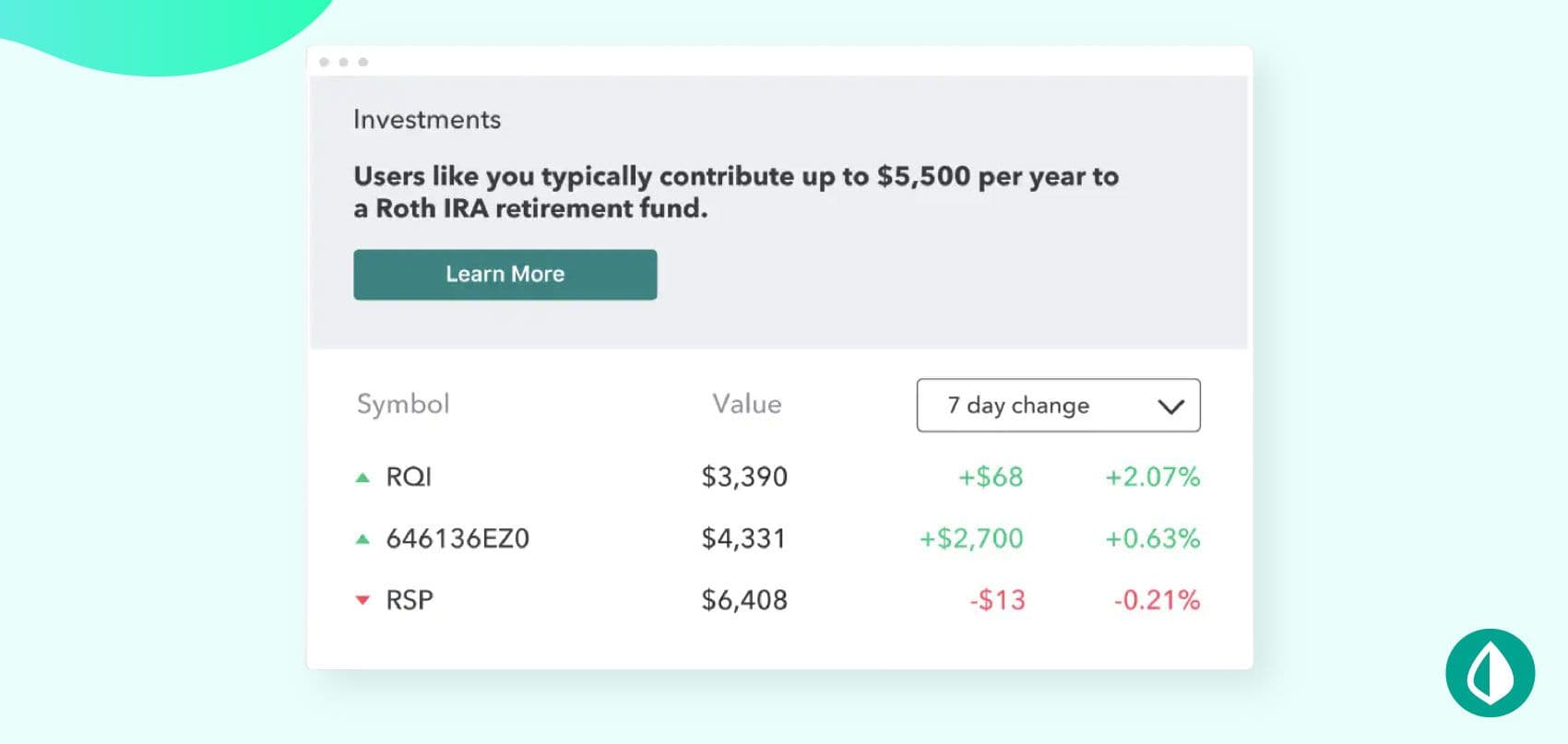Viewport: 1568px width, 744px height.
Task: Click the second window control dot
Action: [343, 62]
